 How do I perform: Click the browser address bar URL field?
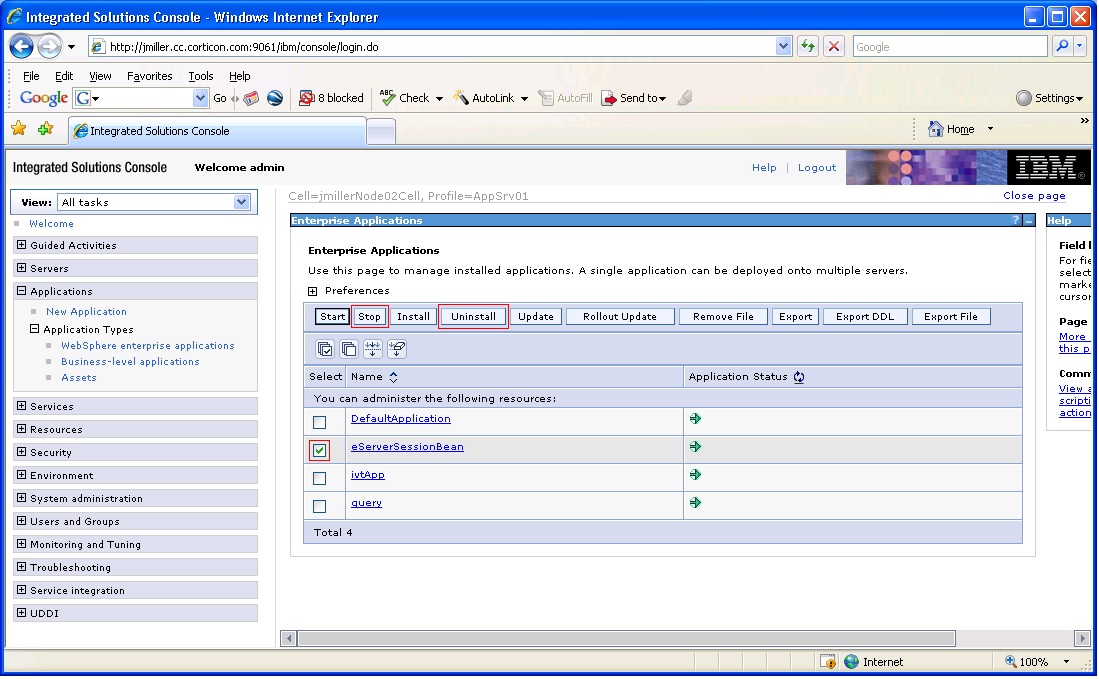point(432,47)
